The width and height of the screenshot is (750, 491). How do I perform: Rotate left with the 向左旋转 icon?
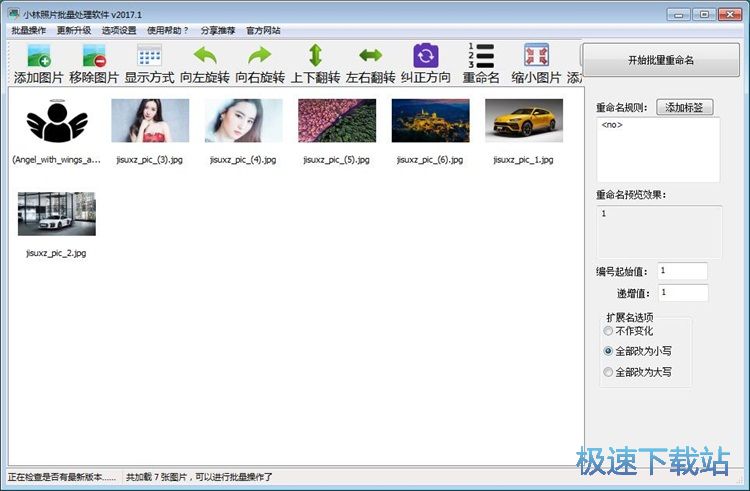pyautogui.click(x=205, y=56)
